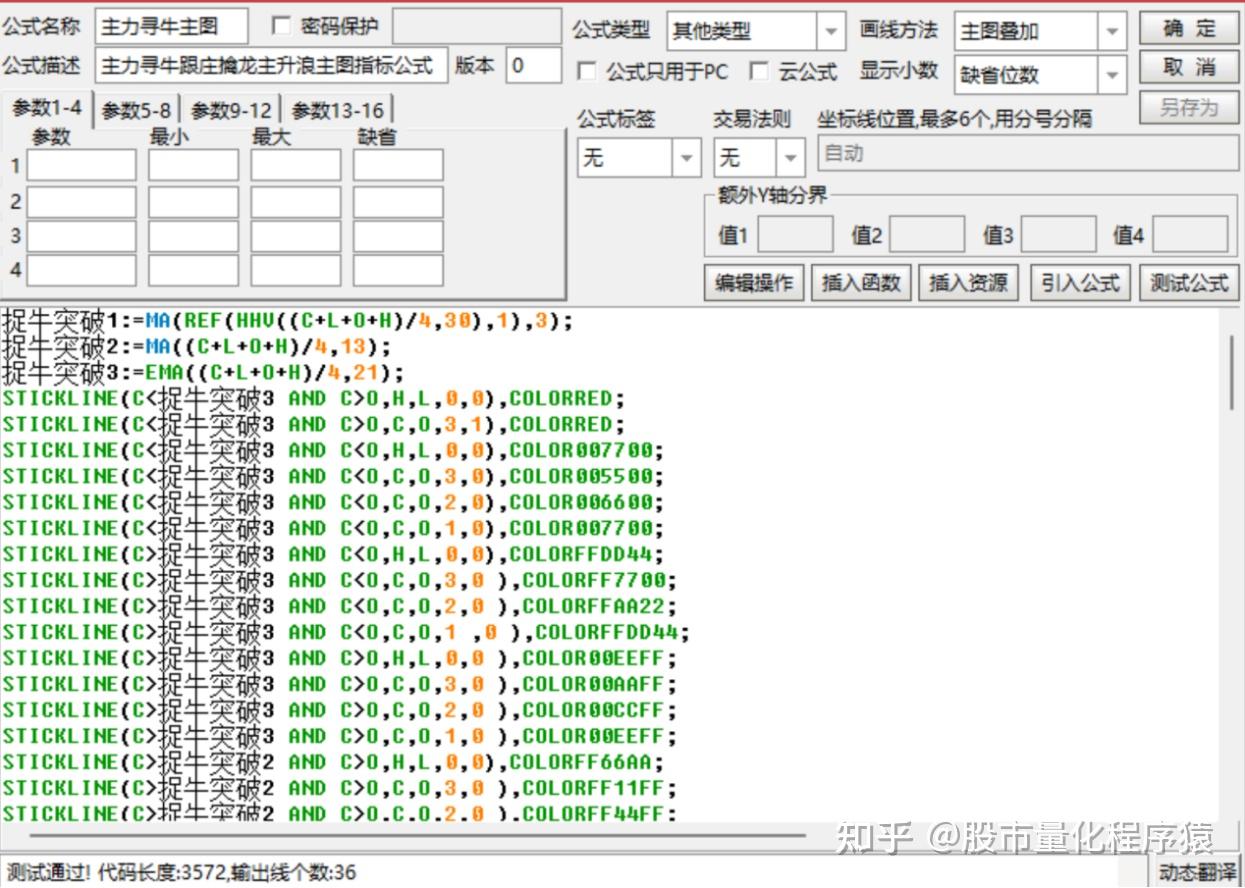Click the 公式名称 formula name field
The height and width of the screenshot is (888, 1245).
pos(171,28)
